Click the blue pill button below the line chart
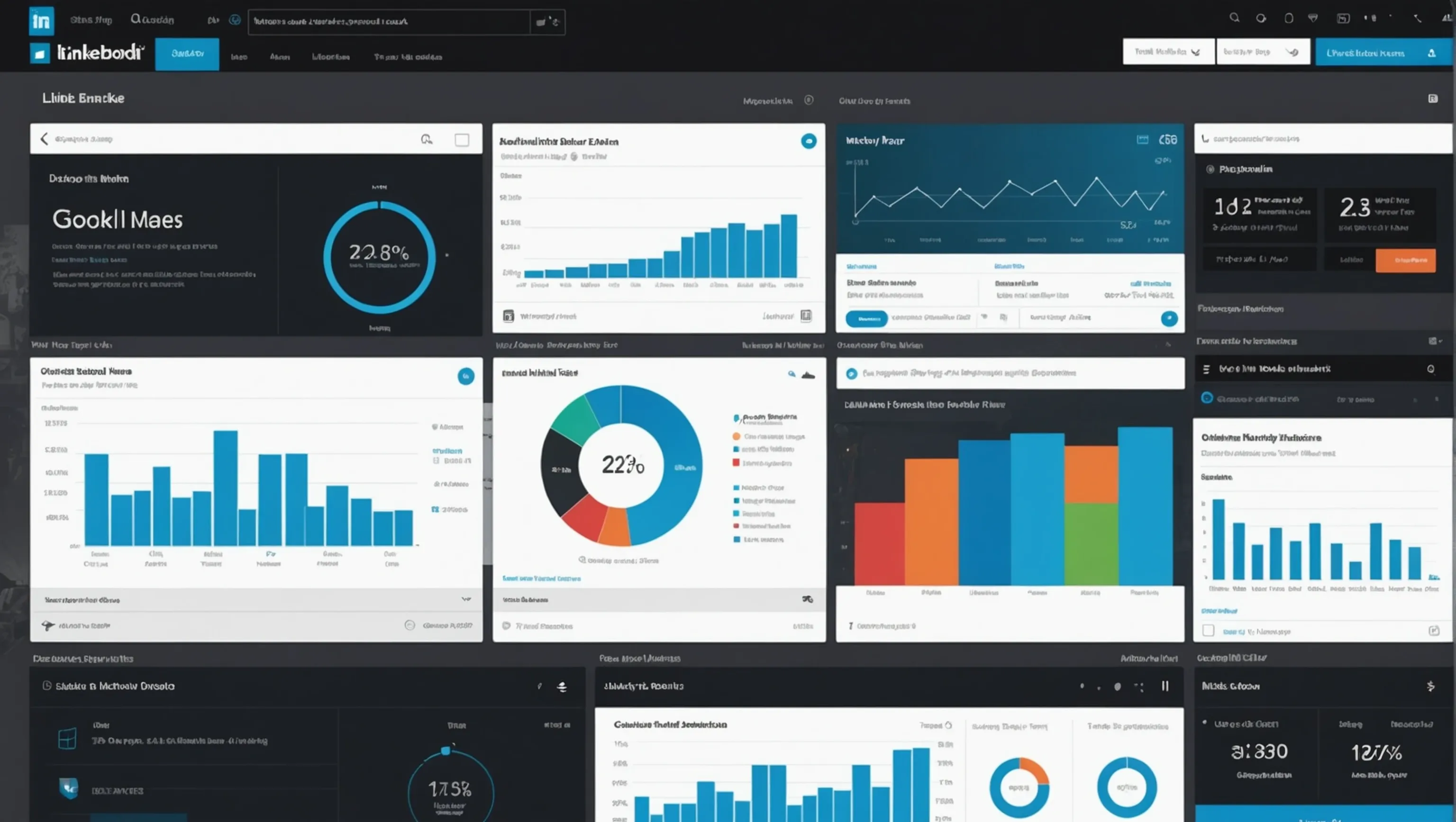 click(866, 319)
